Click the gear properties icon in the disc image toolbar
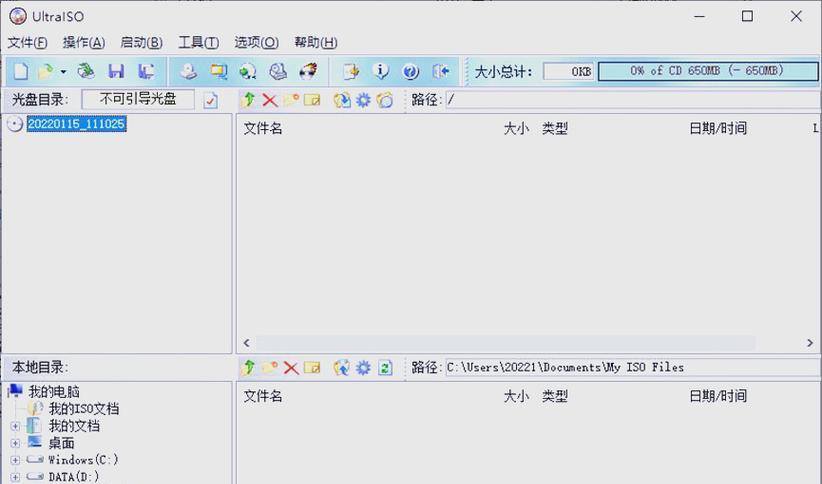The width and height of the screenshot is (822, 484). point(363,100)
